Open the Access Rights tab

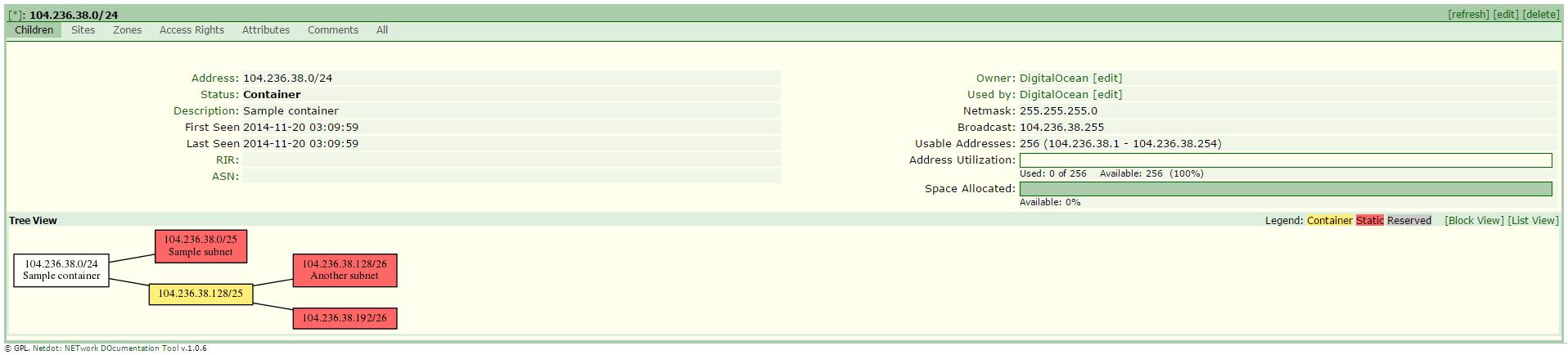[x=191, y=30]
